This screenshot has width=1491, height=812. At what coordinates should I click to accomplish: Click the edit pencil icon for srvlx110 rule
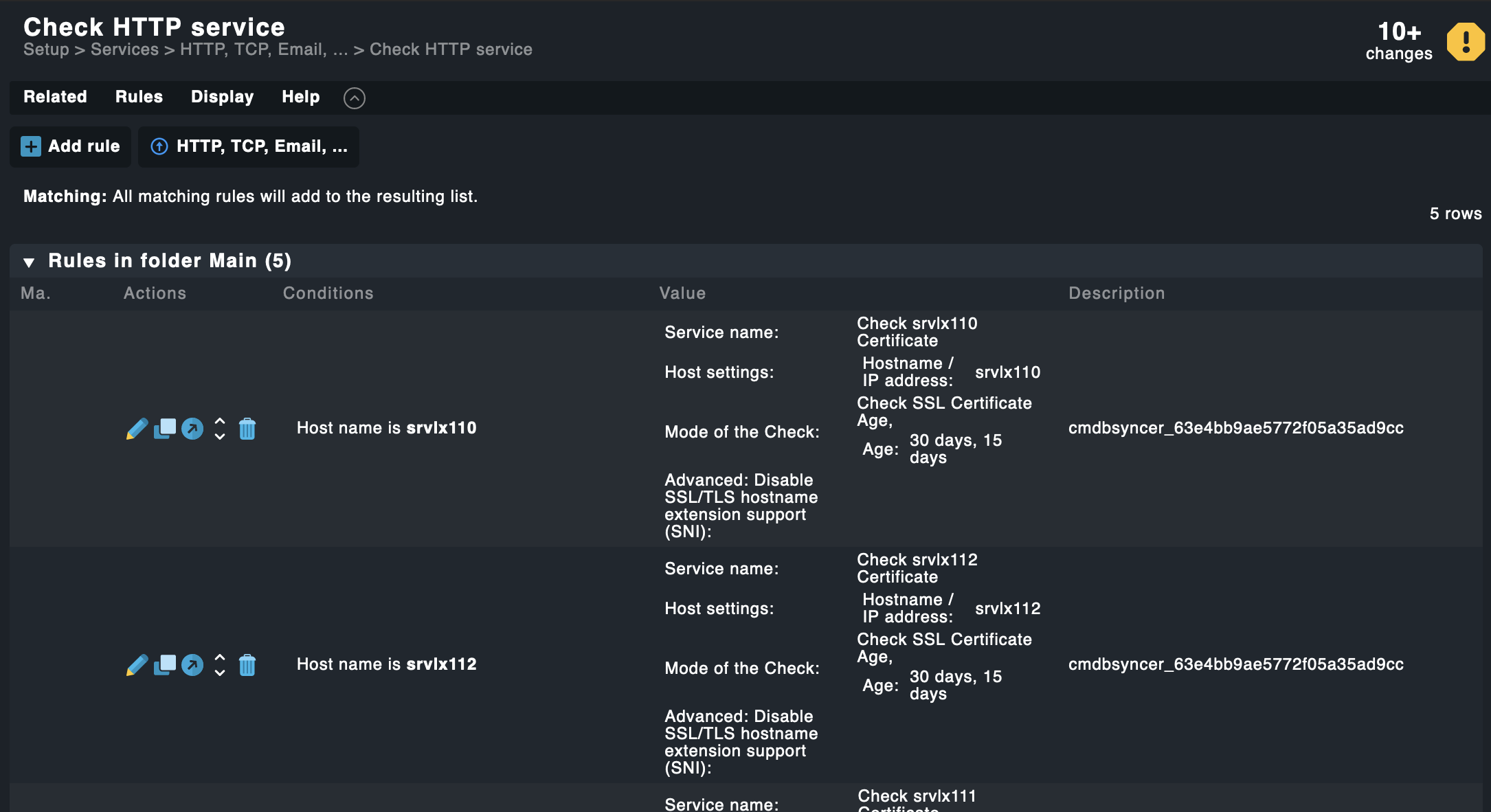(x=137, y=429)
